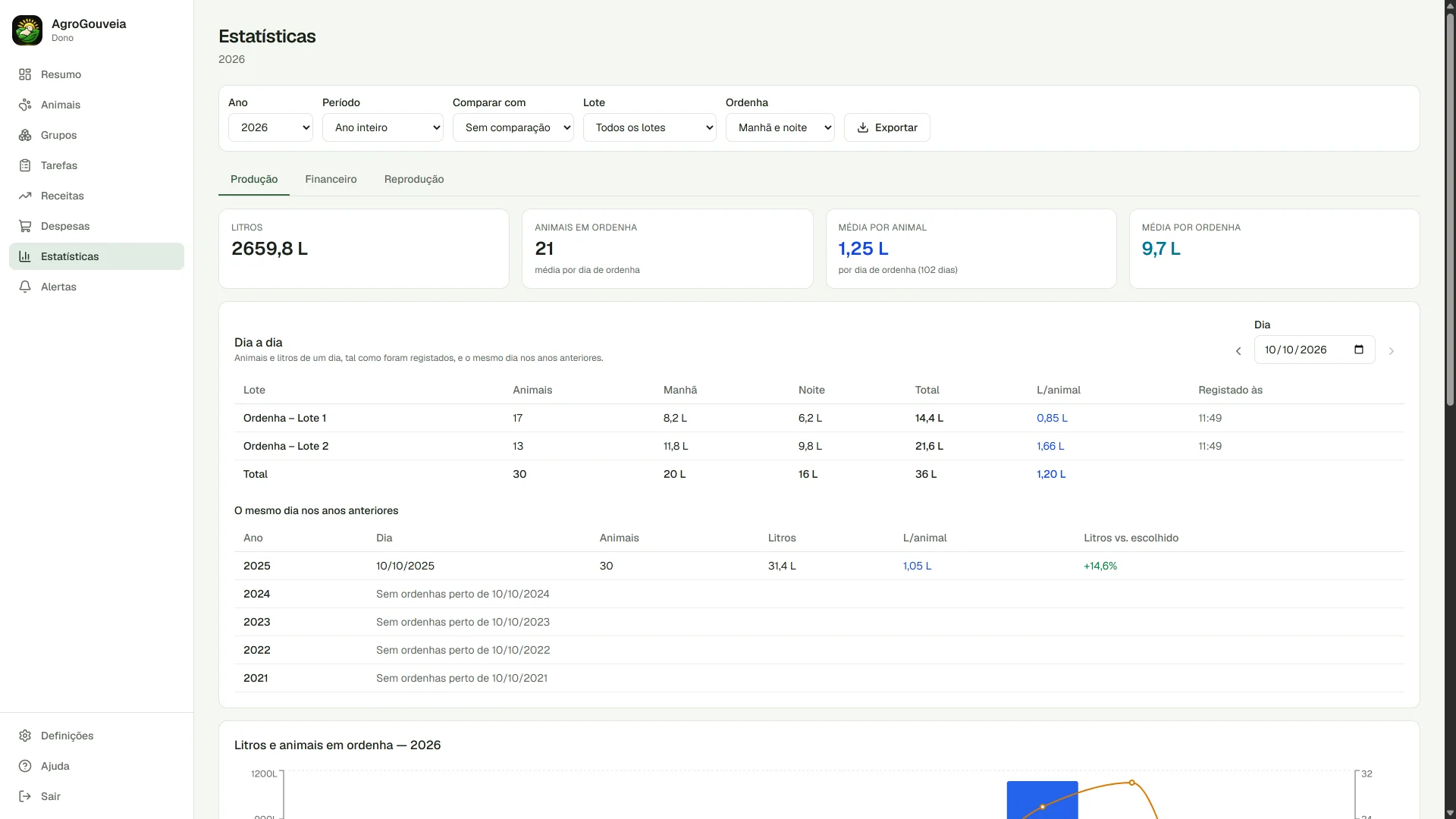1456x819 pixels.
Task: Open Grupos from the sidebar icon
Action: [25, 135]
